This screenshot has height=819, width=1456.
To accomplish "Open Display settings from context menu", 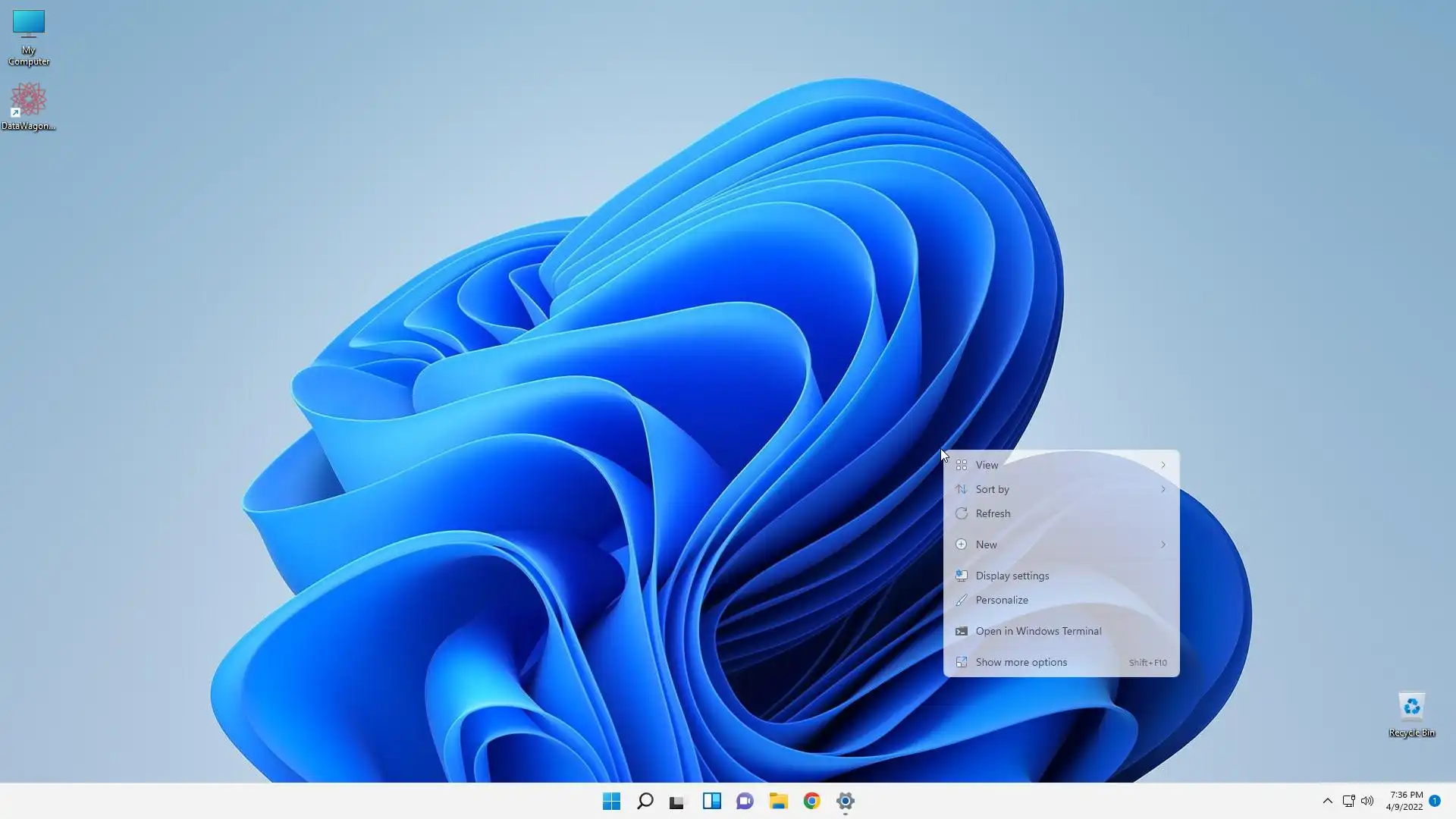I will coord(1012,576).
